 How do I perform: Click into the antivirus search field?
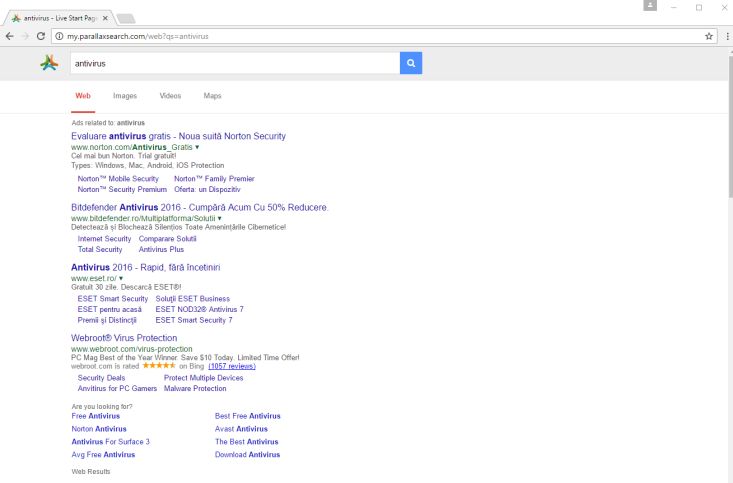coord(235,63)
